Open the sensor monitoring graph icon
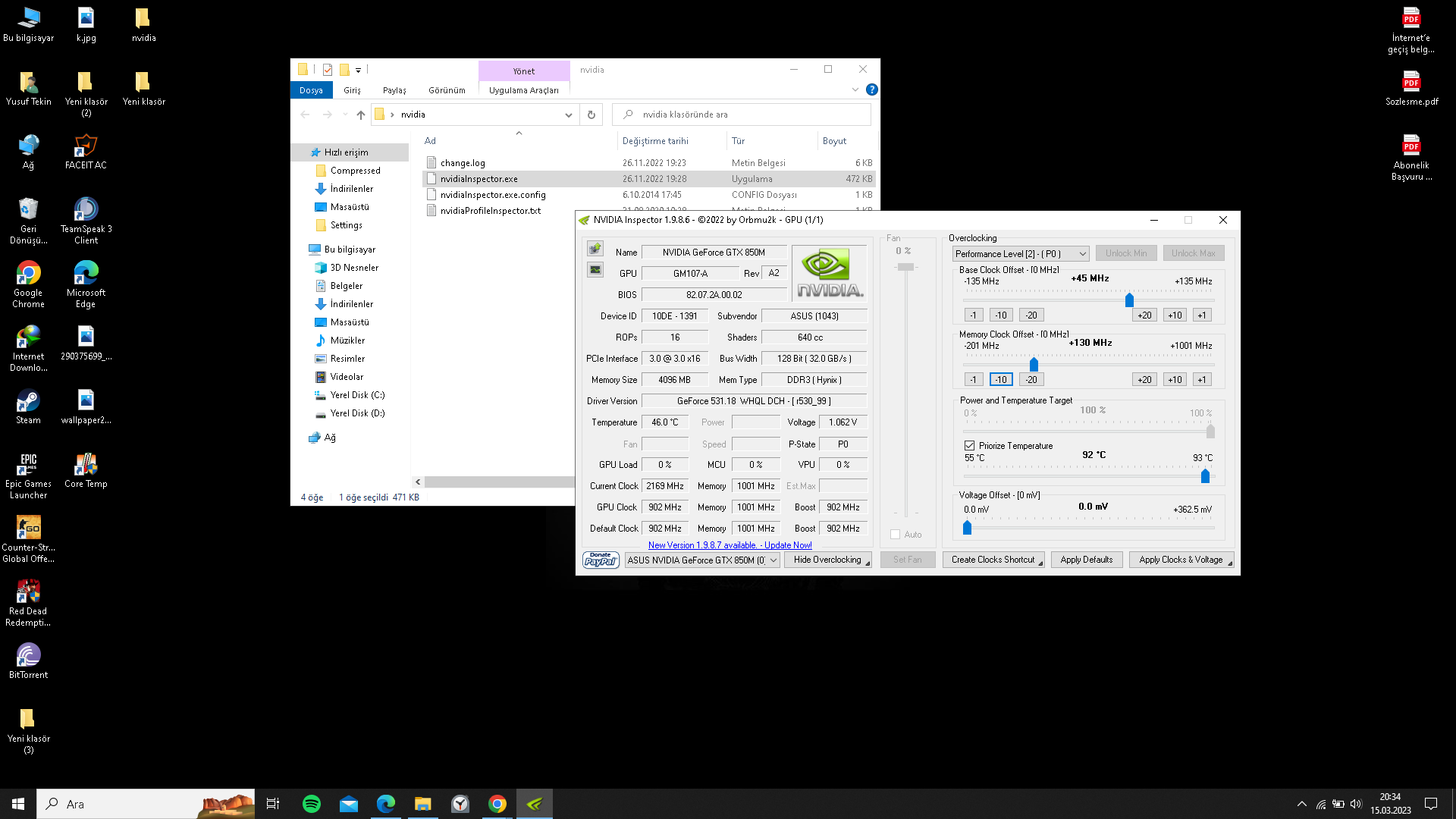This screenshot has width=1456, height=819. [x=595, y=270]
